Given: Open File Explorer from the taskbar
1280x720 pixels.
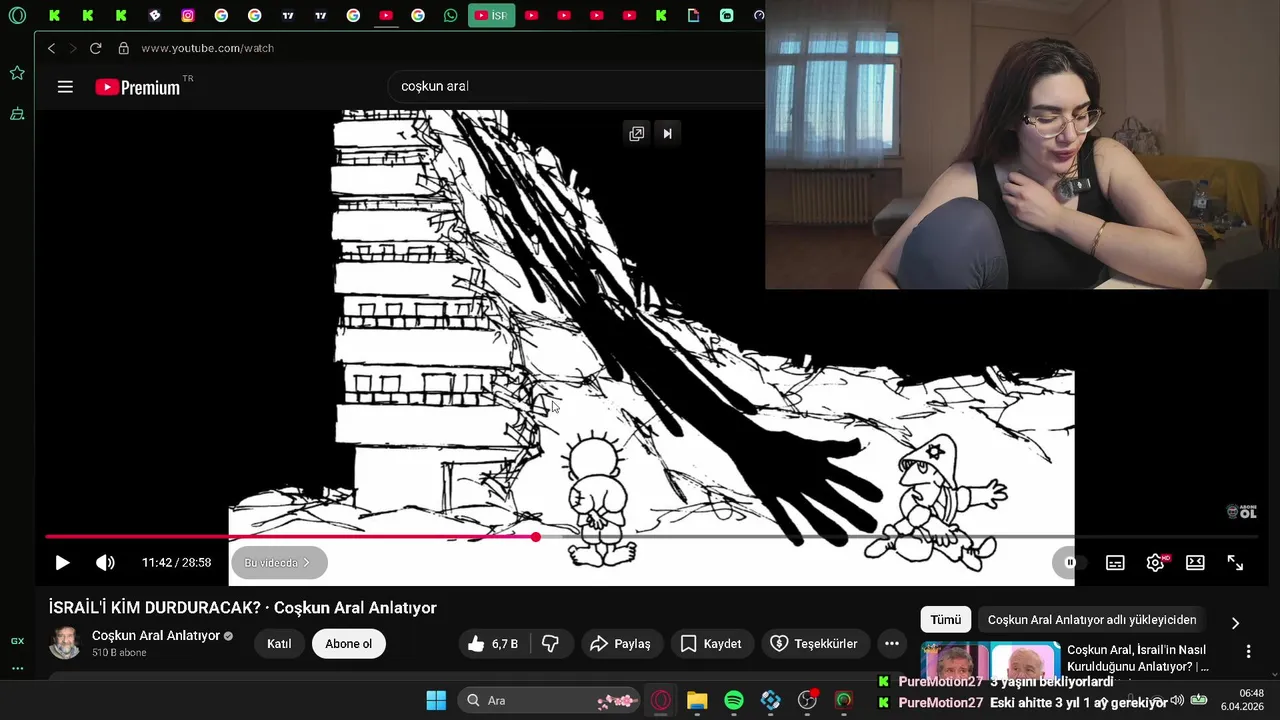Looking at the screenshot, I should tap(697, 700).
